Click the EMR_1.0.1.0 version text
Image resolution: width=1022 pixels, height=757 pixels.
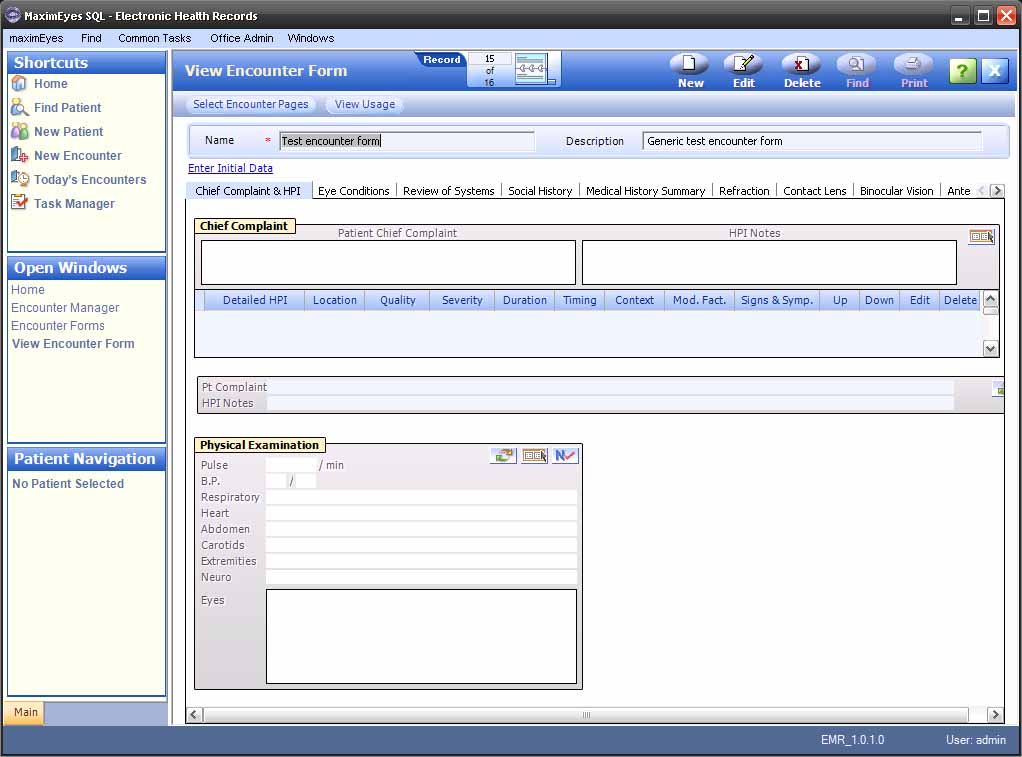click(852, 740)
